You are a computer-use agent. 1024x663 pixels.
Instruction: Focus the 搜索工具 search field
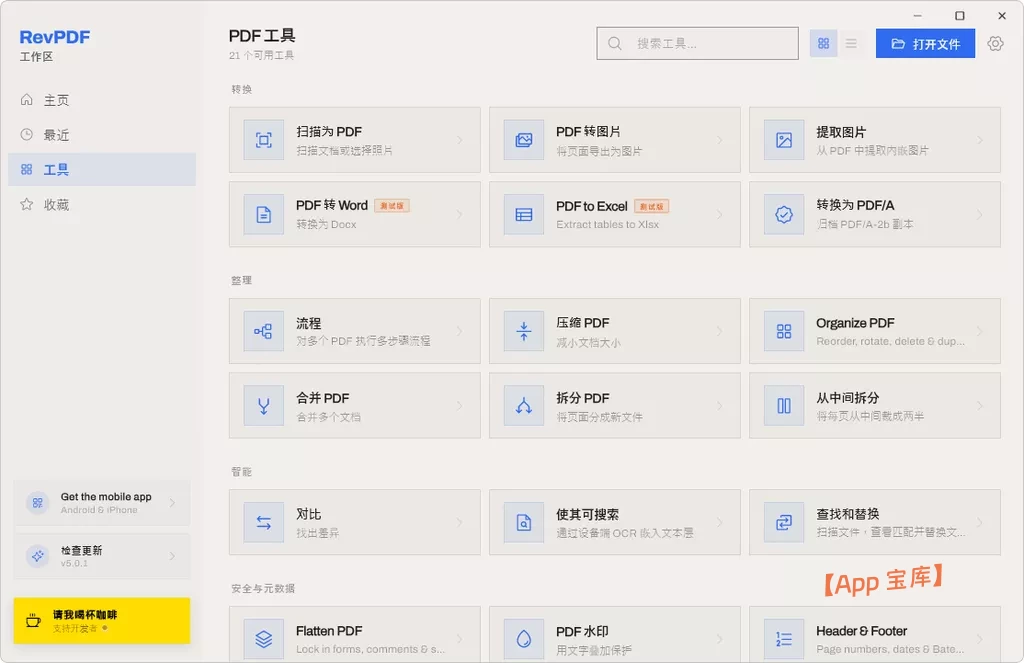[697, 43]
